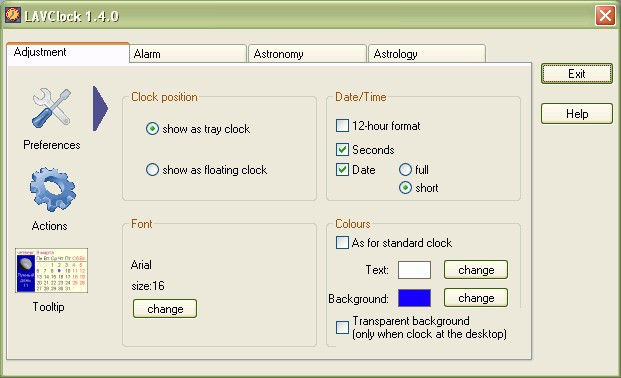Open the Preferences wrench and screwdriver icon

(x=51, y=108)
